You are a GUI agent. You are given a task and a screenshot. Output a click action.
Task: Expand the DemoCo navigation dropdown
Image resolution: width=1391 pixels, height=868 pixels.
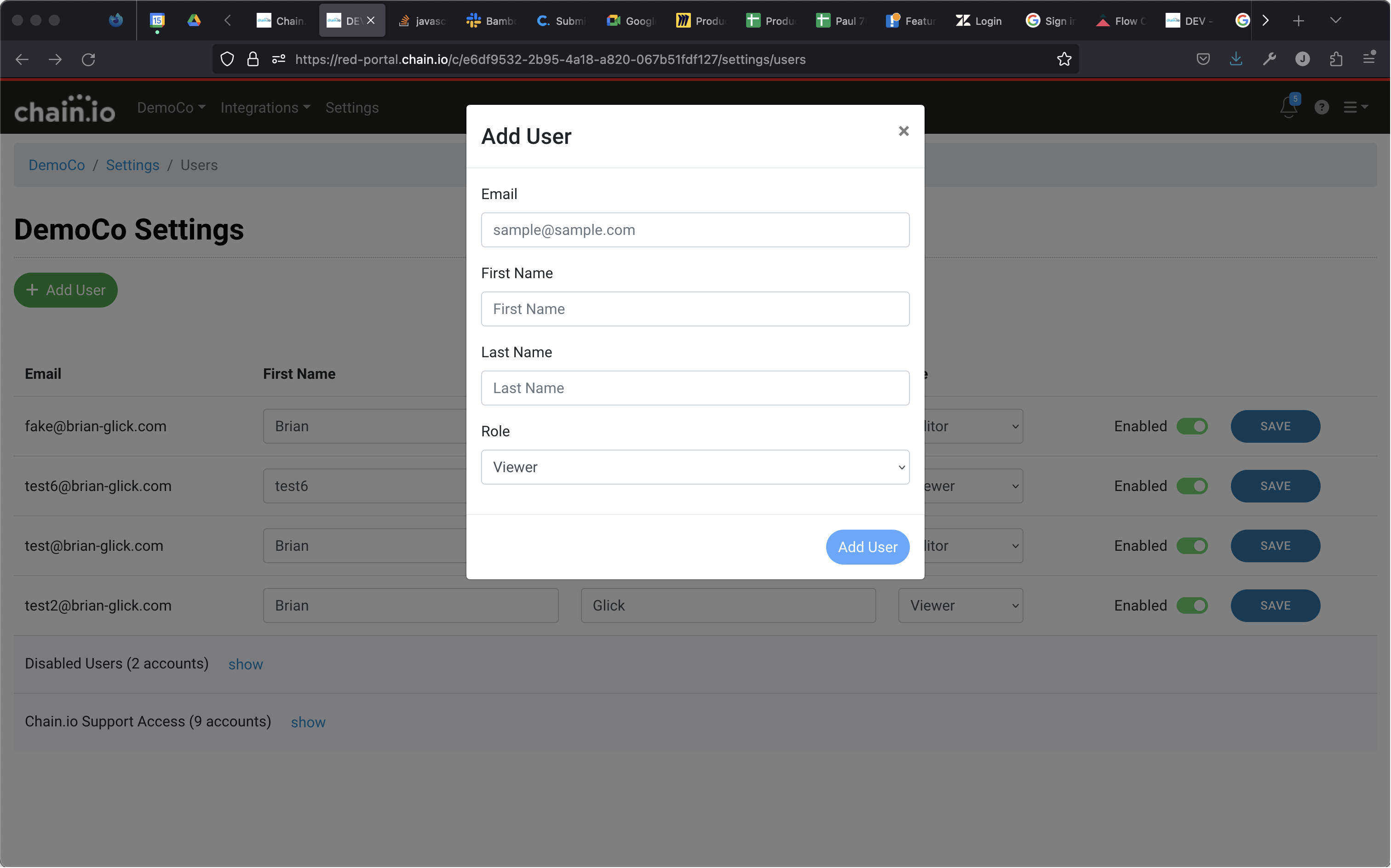tap(171, 108)
